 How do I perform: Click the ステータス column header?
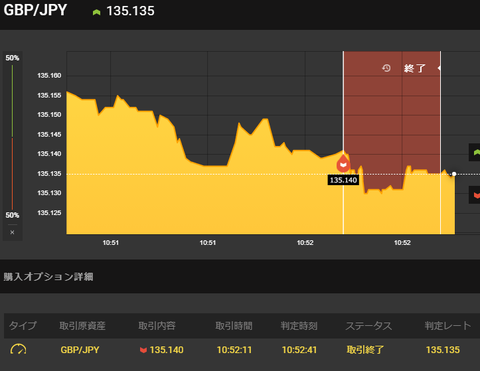(x=369, y=326)
